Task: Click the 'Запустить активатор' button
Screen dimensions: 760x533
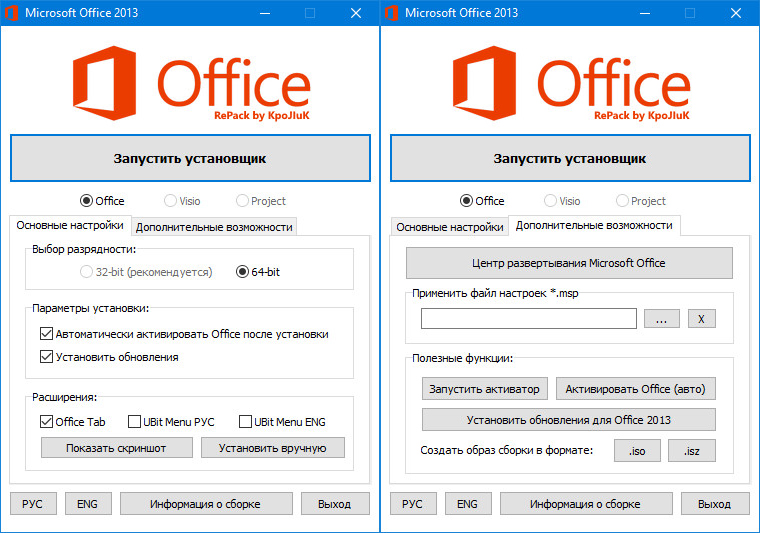Action: pyautogui.click(x=484, y=389)
